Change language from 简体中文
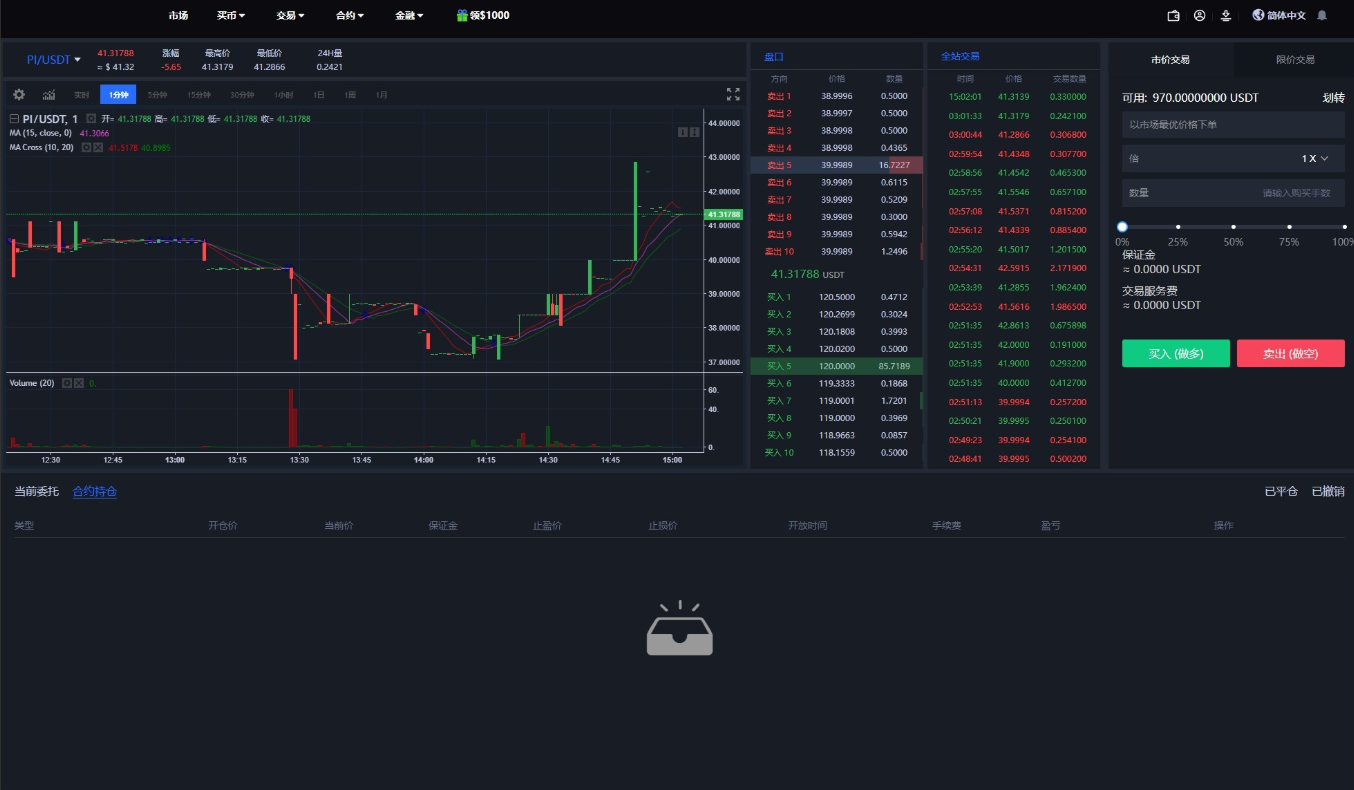The width and height of the screenshot is (1354, 790). [1279, 16]
